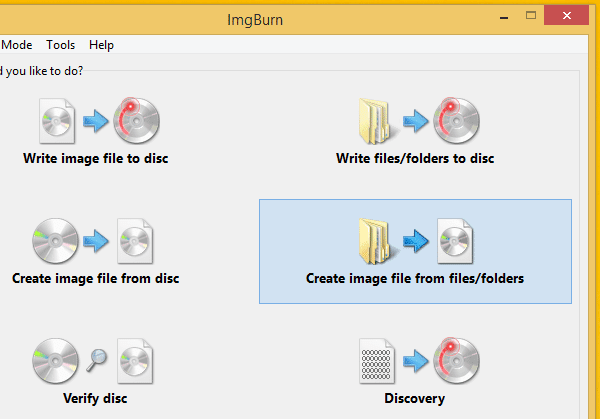Open the Tools menu
Viewport: 600px width, 419px height.
(x=60, y=45)
